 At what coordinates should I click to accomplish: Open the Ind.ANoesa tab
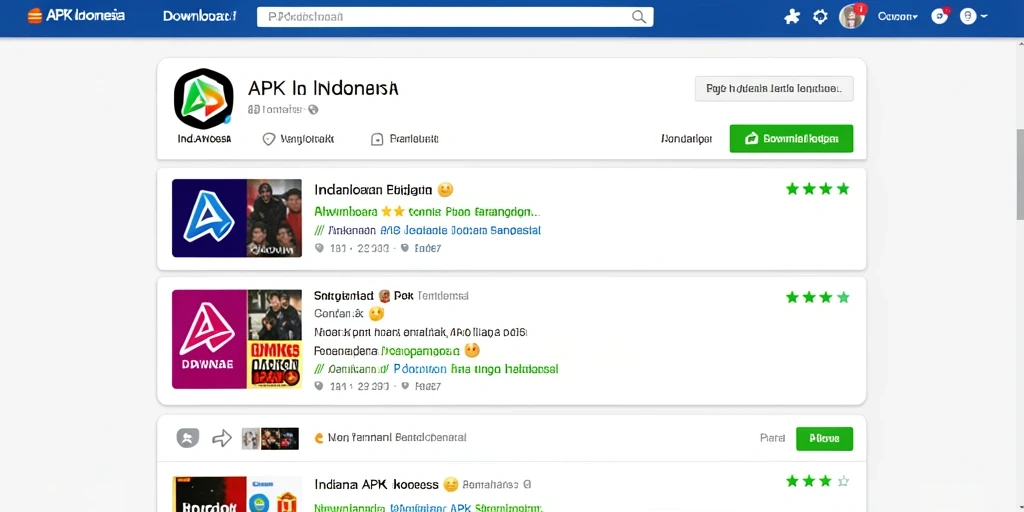pyautogui.click(x=204, y=139)
